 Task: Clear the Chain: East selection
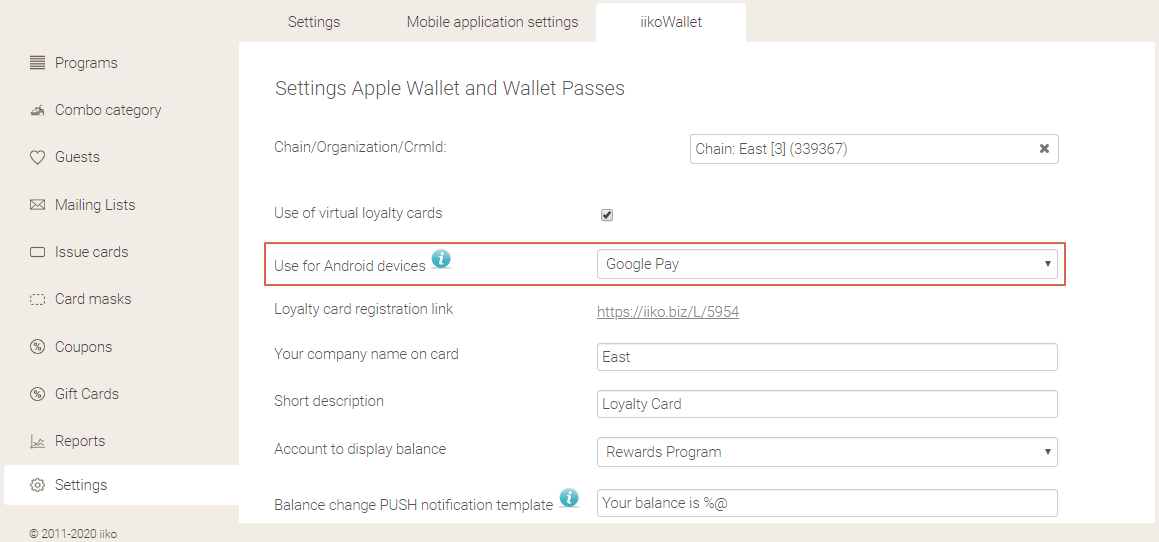click(1044, 149)
